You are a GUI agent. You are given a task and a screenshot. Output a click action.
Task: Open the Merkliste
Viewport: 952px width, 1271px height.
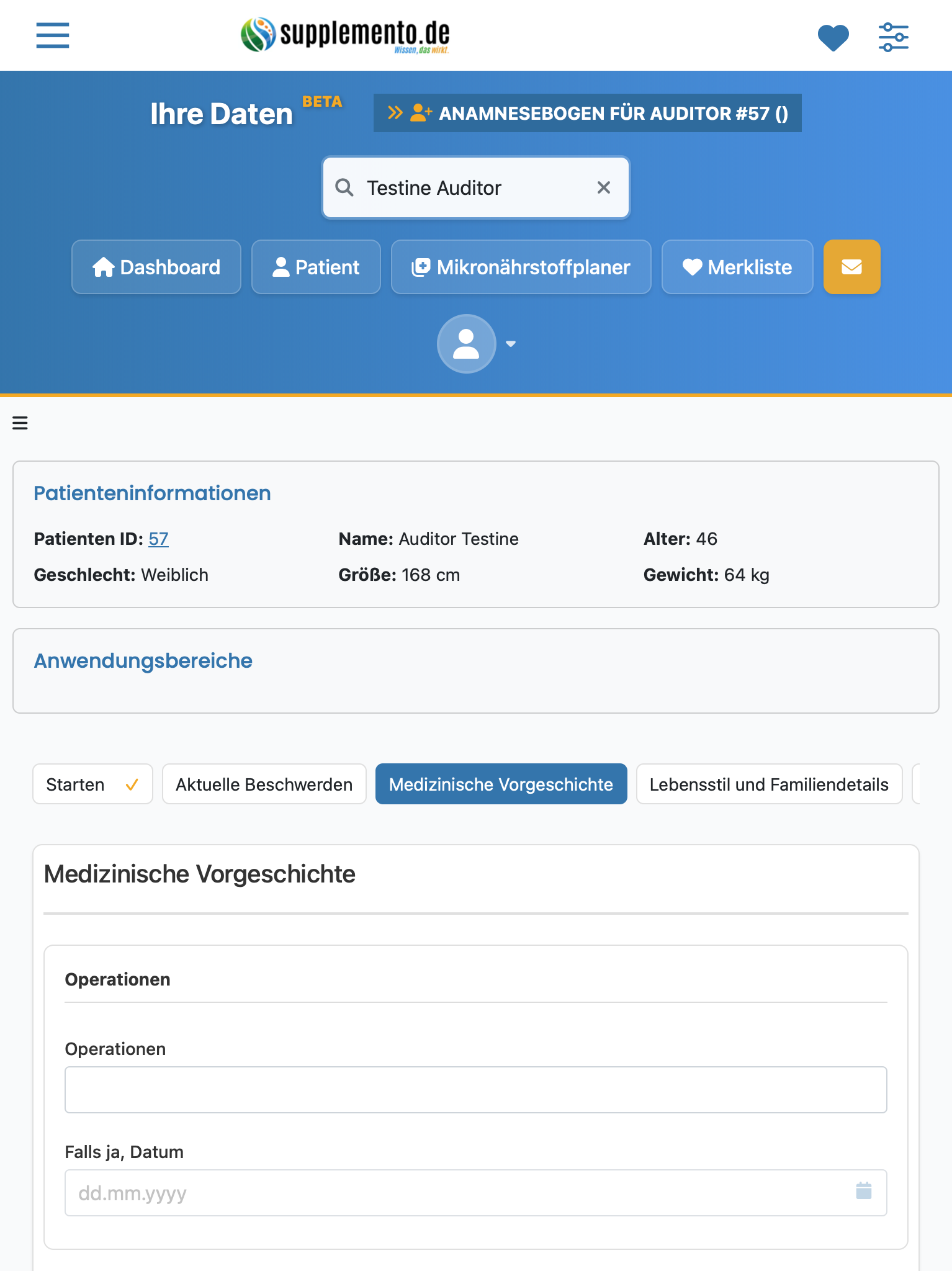click(x=737, y=267)
